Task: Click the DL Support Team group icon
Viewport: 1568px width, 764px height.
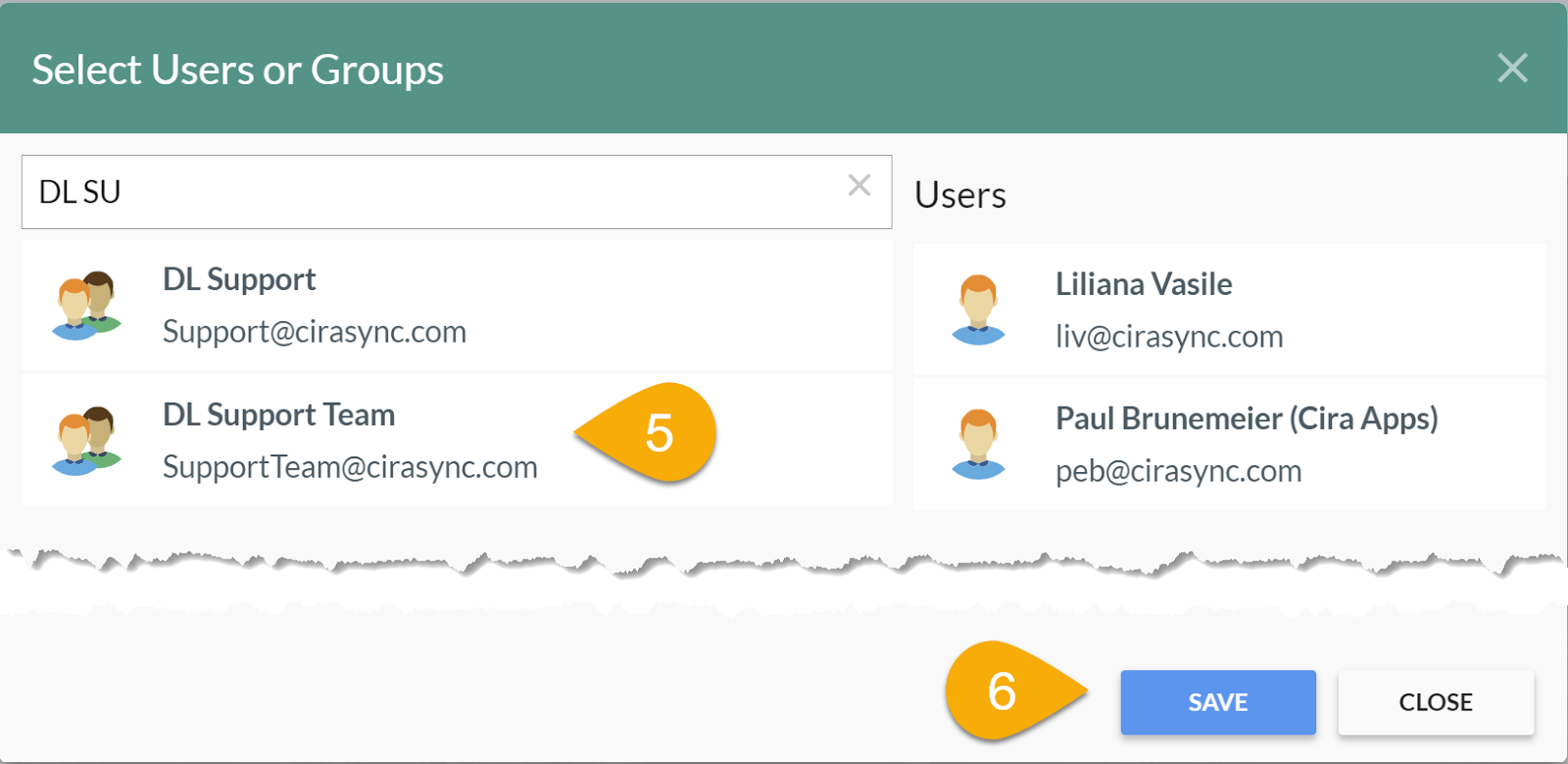Action: coord(86,440)
